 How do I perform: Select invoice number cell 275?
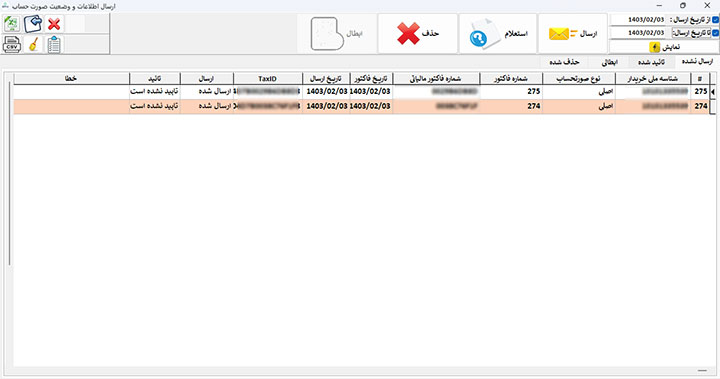pyautogui.click(x=511, y=91)
